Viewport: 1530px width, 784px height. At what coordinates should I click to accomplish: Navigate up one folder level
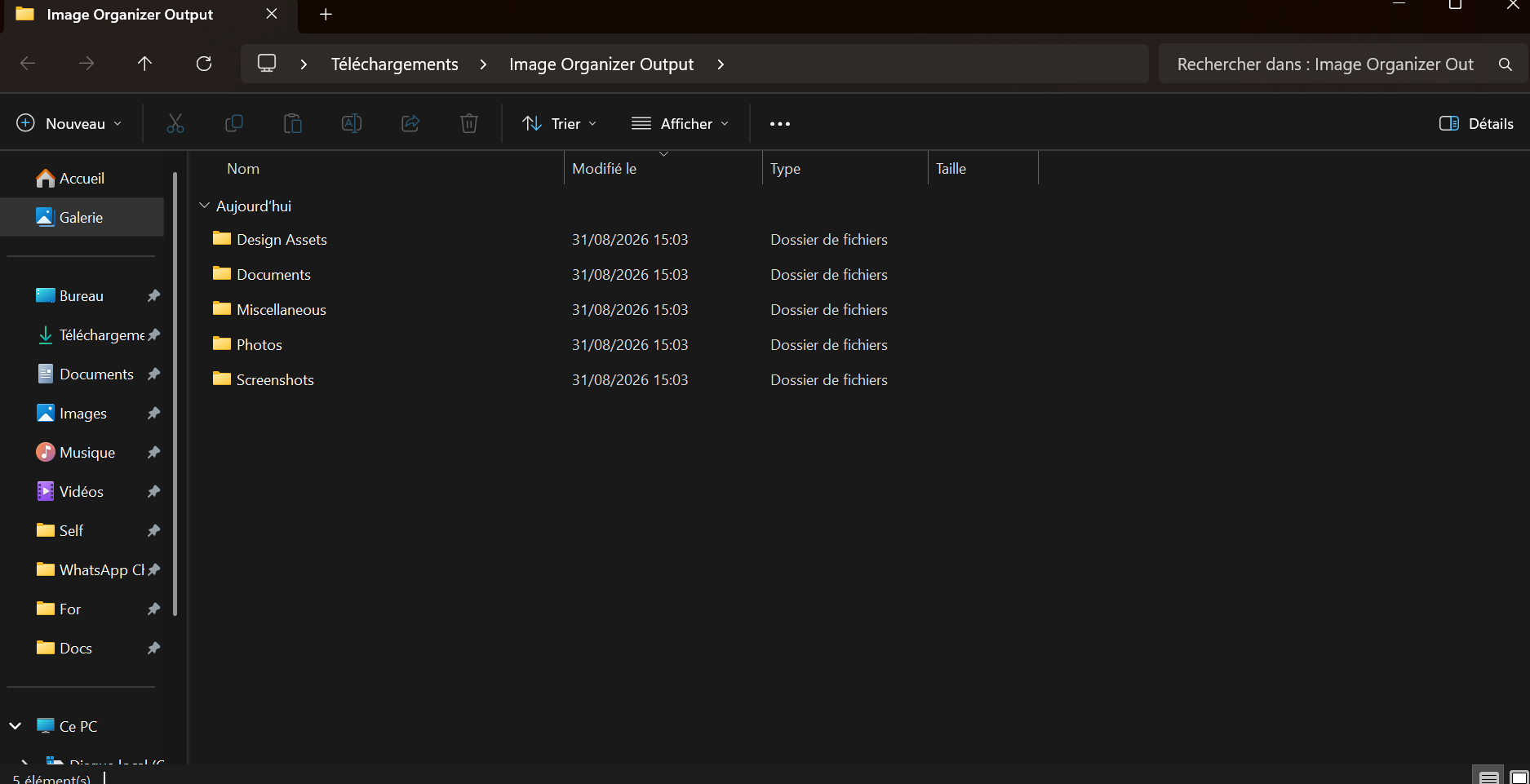coord(145,64)
